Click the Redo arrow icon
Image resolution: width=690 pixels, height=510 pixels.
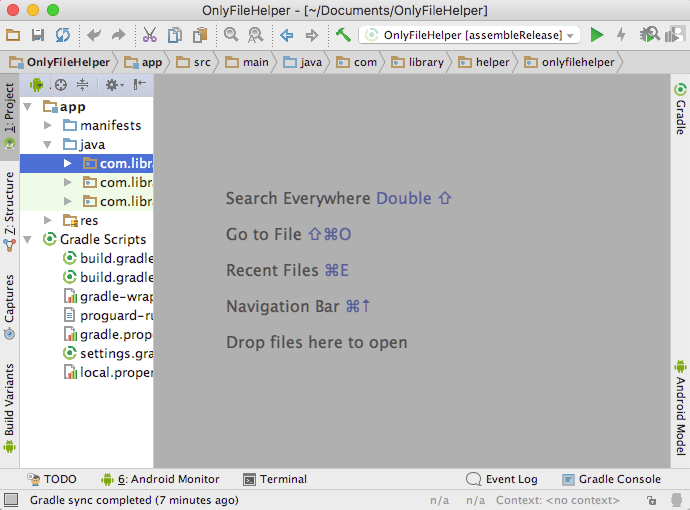pyautogui.click(x=118, y=35)
